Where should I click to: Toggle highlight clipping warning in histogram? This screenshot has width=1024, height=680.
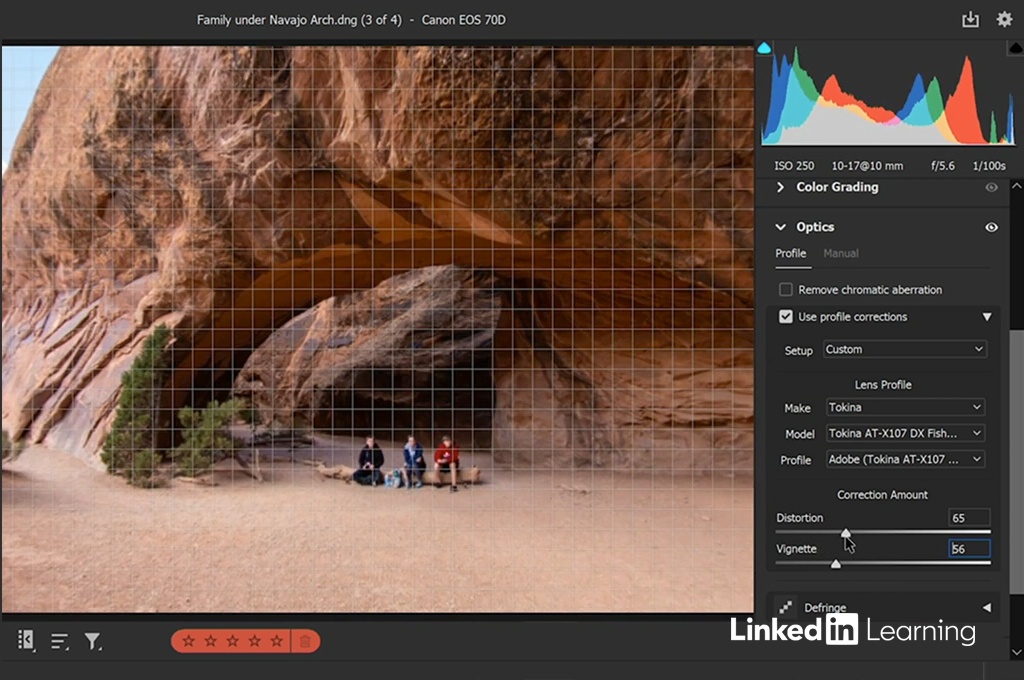tap(1016, 47)
